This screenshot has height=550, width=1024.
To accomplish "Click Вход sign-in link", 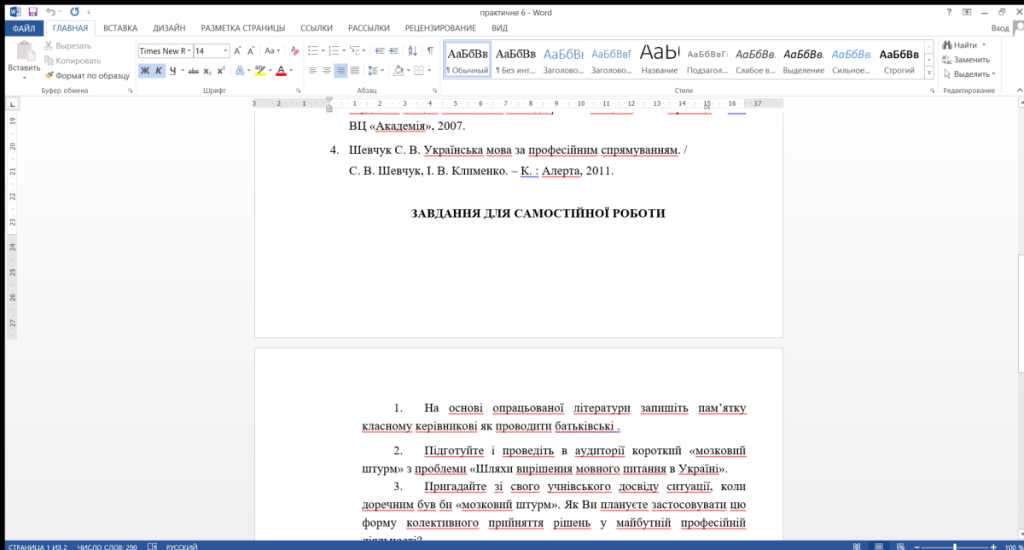I will point(999,28).
